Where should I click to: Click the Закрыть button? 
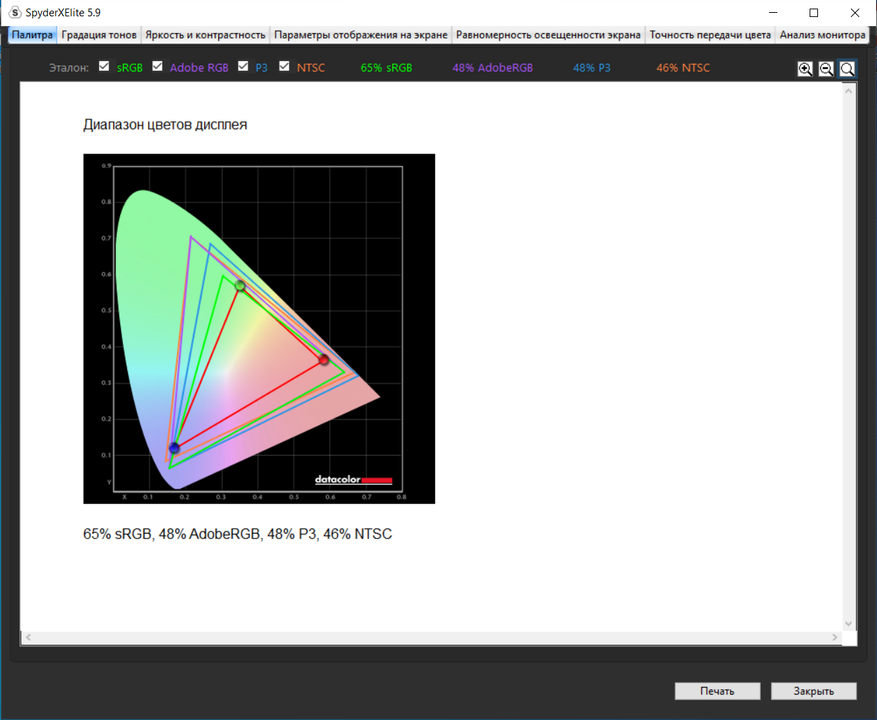coord(813,691)
